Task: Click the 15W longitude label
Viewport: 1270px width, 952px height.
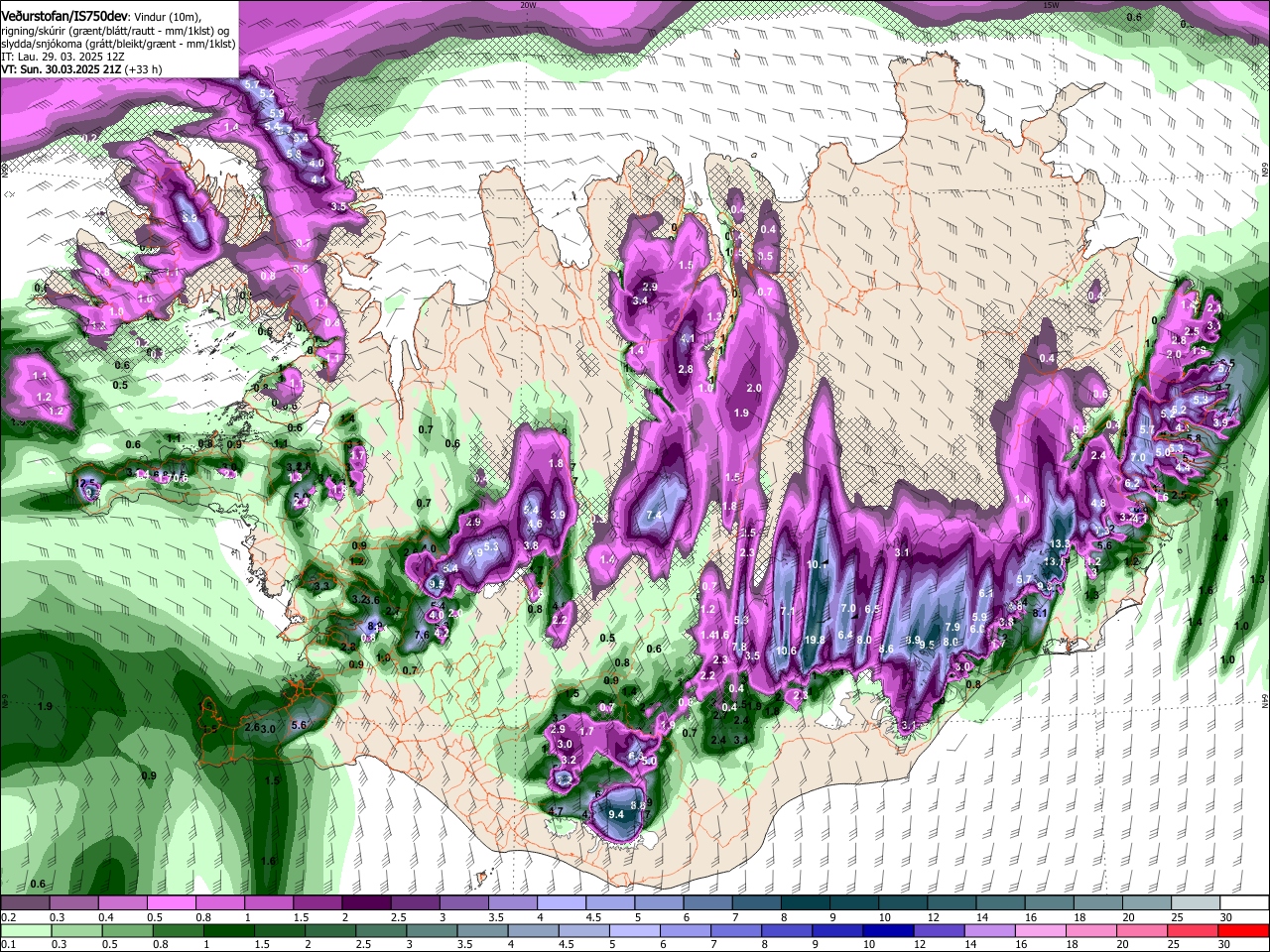Action: [1051, 5]
